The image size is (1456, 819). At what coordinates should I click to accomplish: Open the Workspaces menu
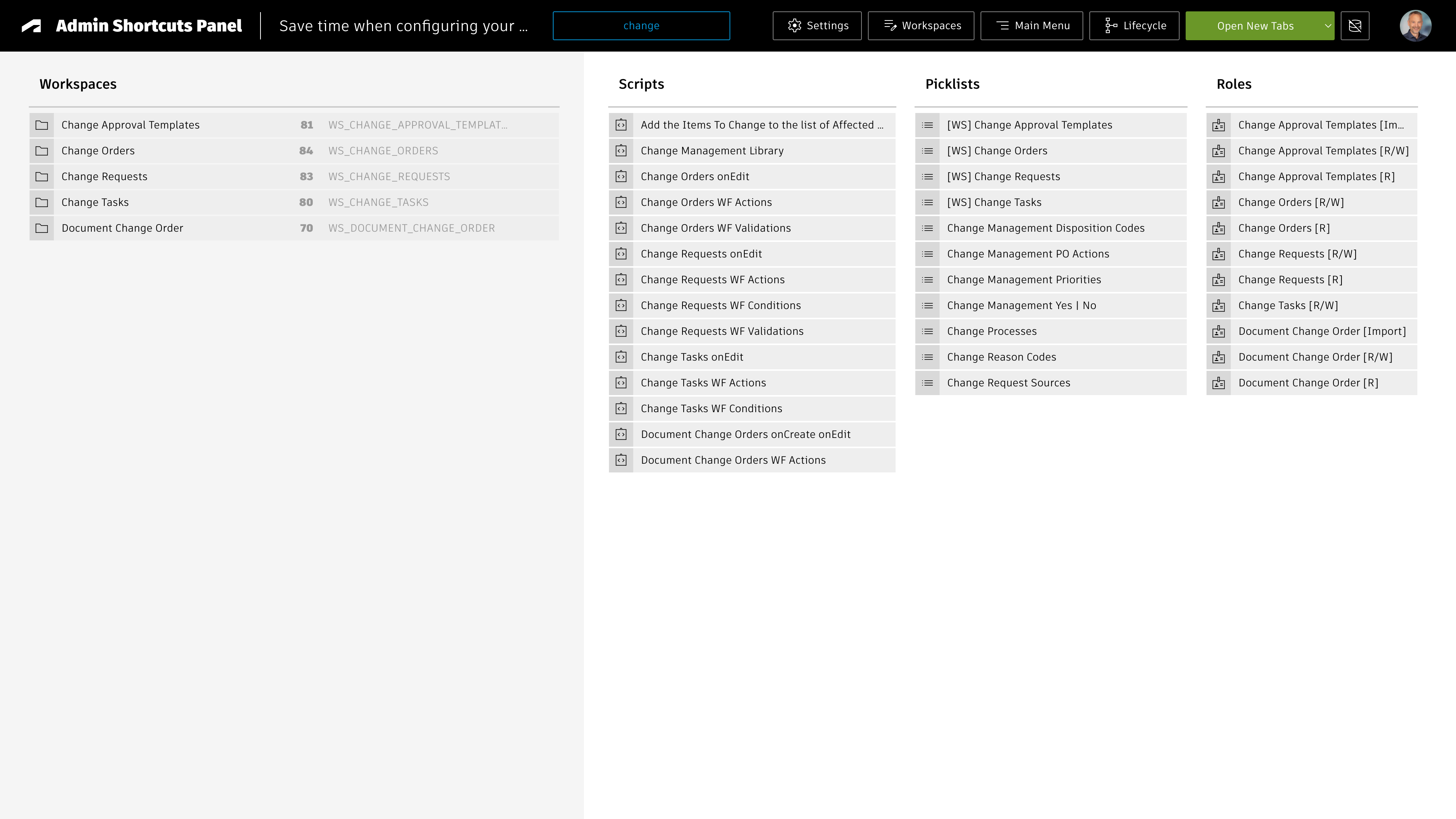[x=921, y=26]
